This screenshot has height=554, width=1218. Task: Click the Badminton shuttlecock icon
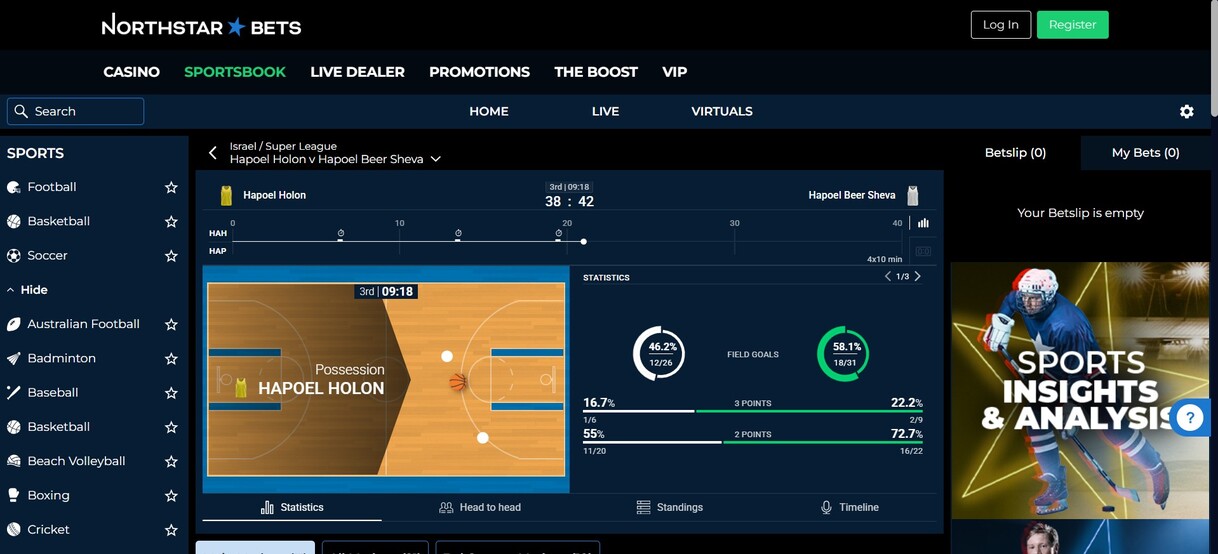point(14,358)
